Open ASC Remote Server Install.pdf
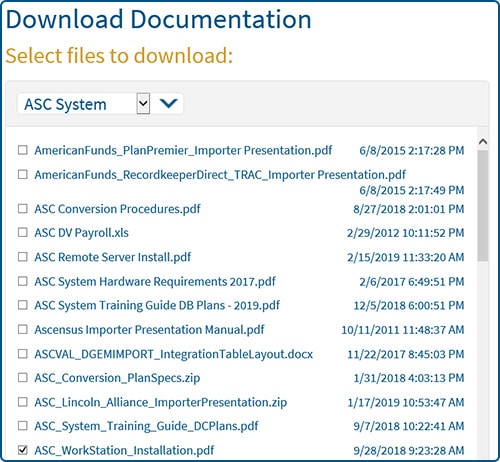500x462 pixels. [x=113, y=257]
